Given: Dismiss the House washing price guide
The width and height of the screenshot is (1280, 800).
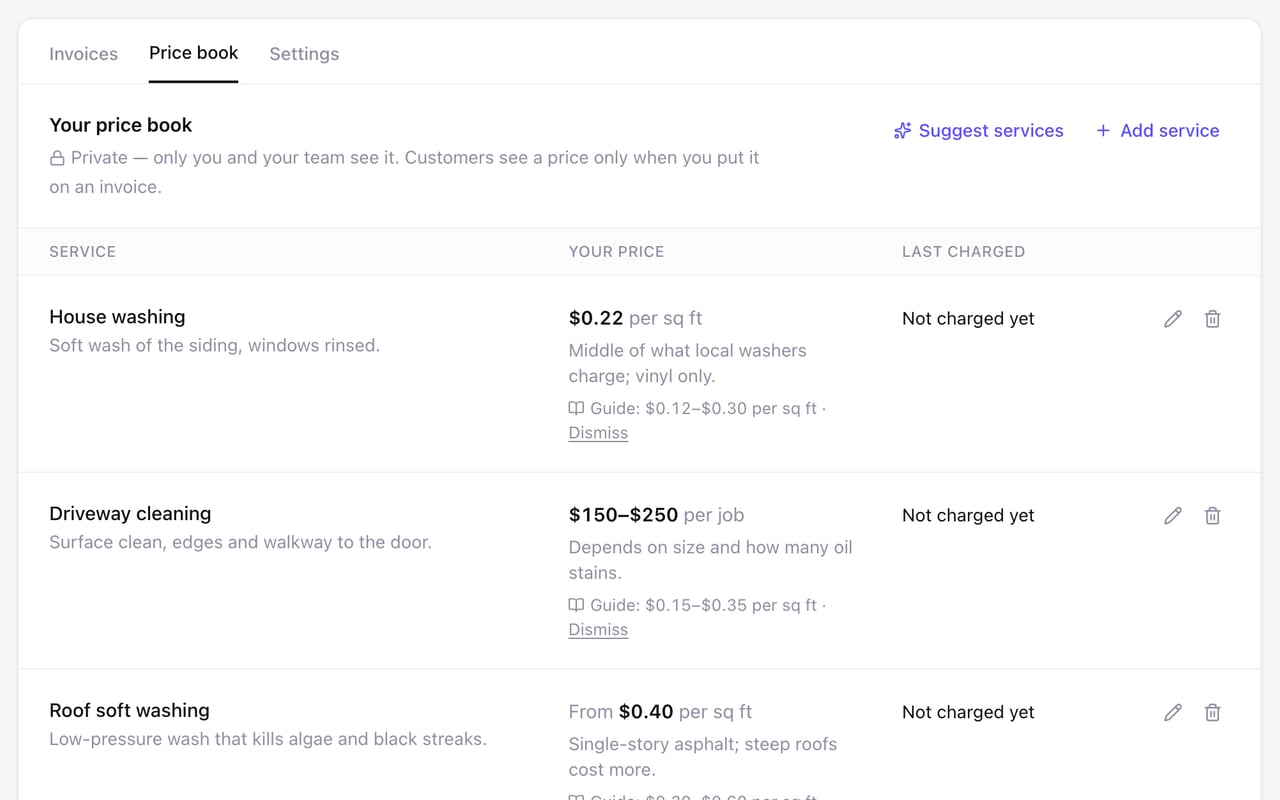Looking at the screenshot, I should 598,433.
